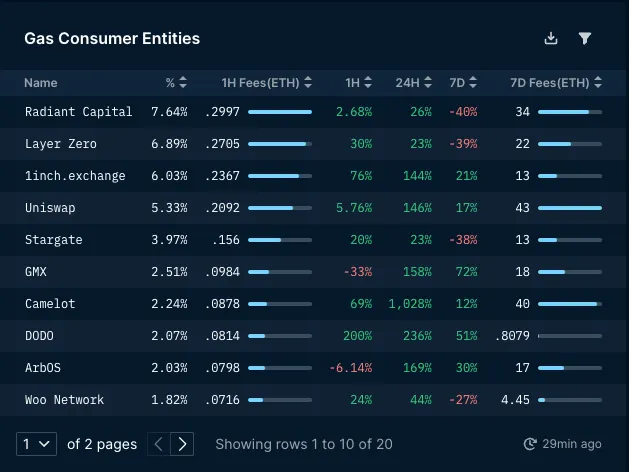
Task: Sort by the 7D change arrows
Action: 473,83
